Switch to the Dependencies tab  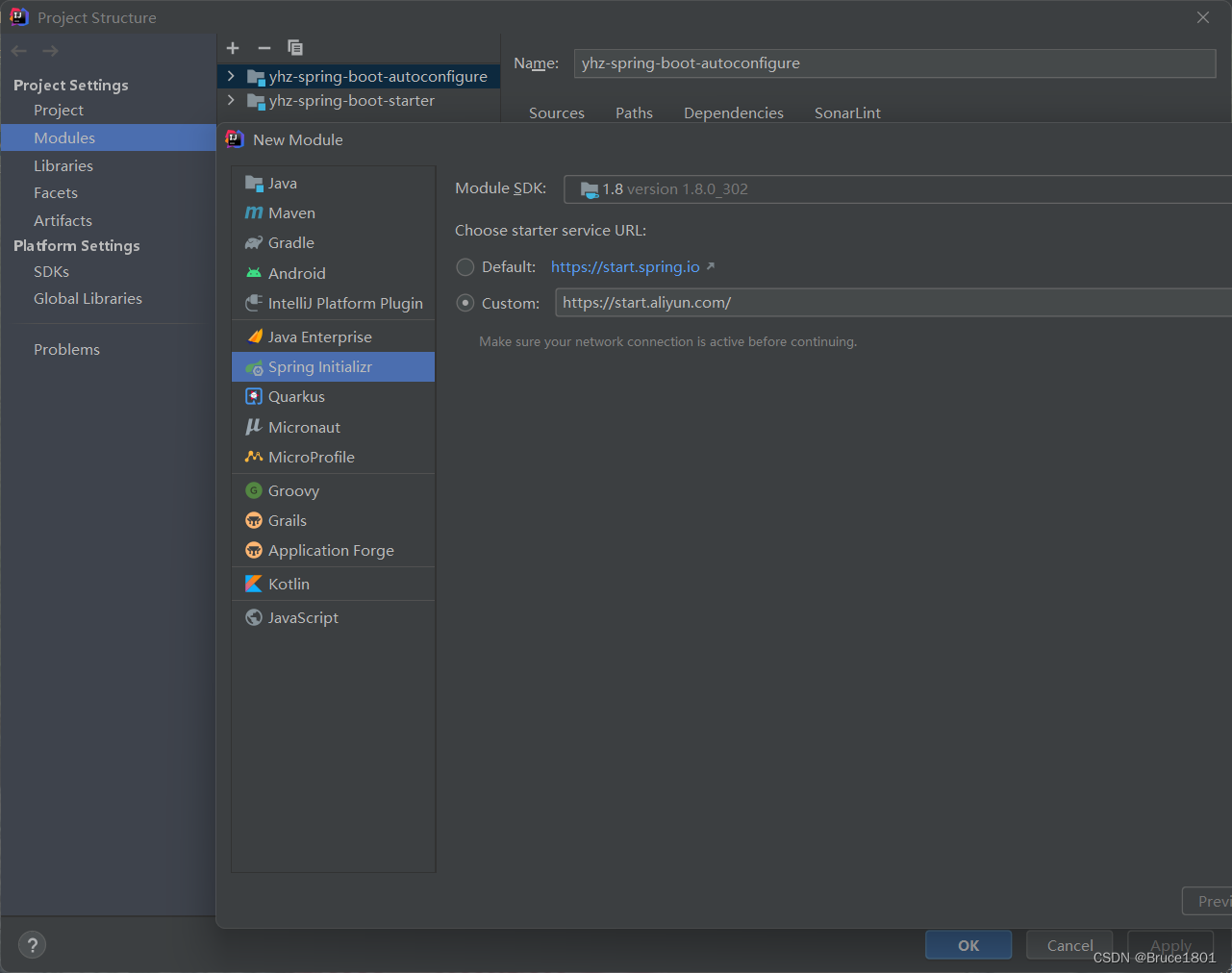click(x=734, y=113)
